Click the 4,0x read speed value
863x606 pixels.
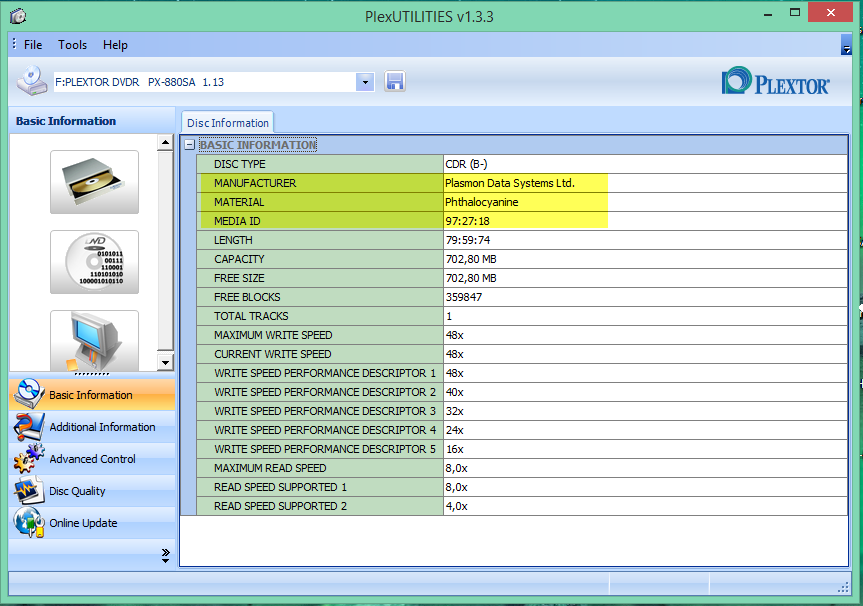[456, 506]
